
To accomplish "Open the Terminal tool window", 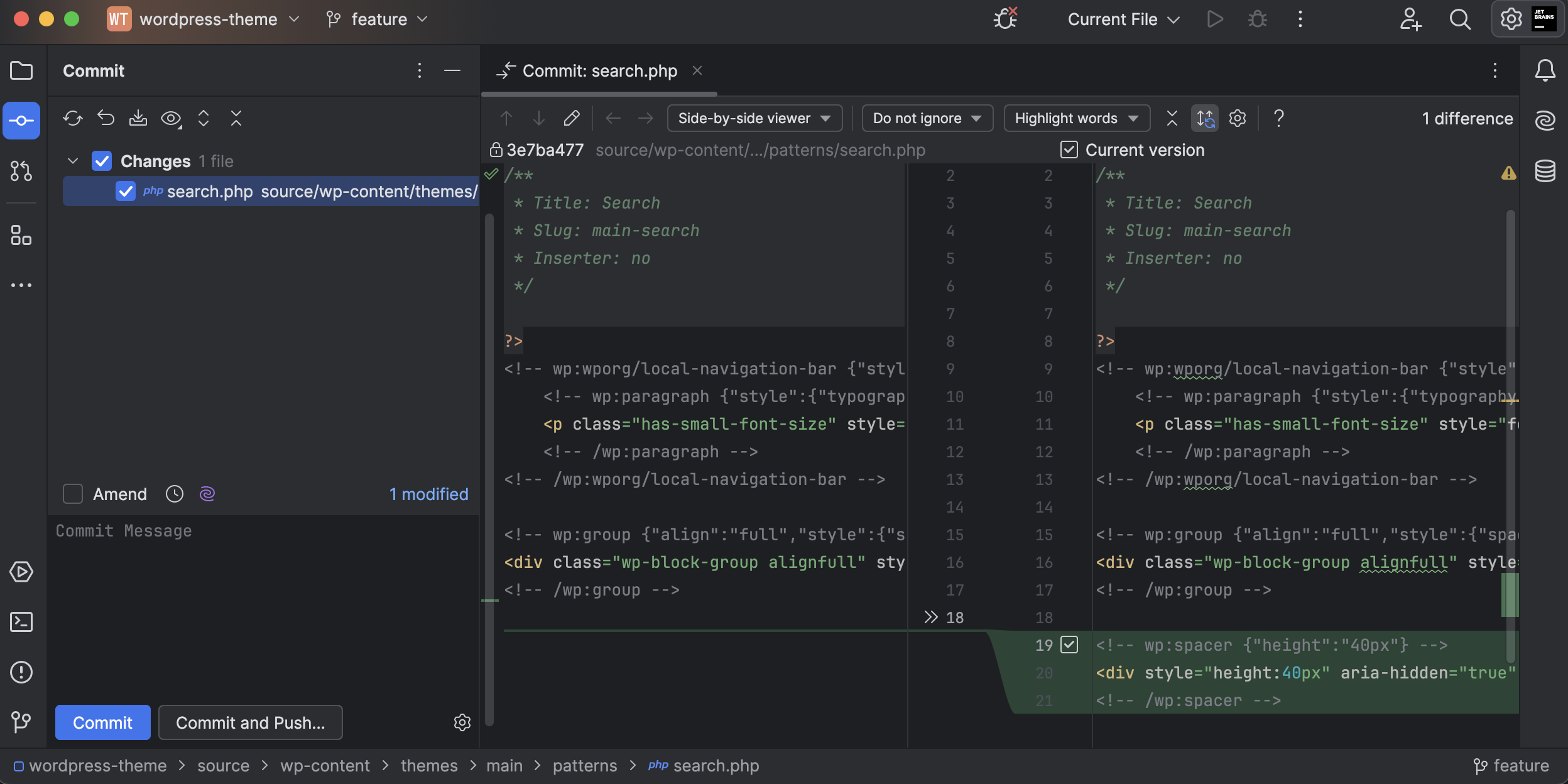I will [21, 622].
